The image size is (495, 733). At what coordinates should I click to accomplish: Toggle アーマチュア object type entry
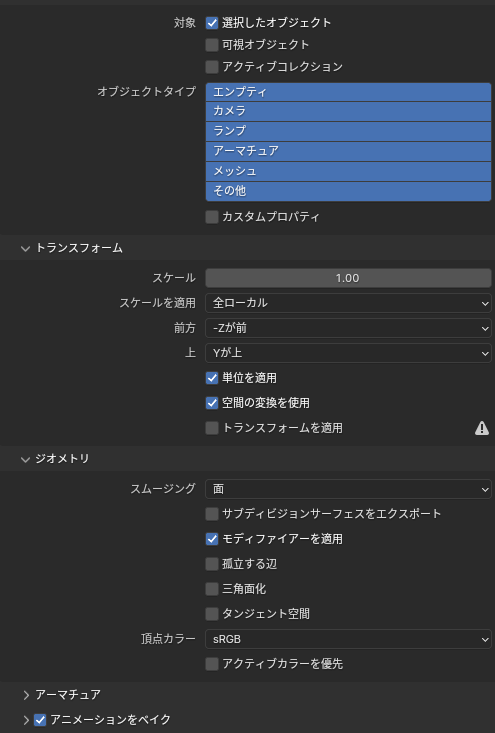348,151
